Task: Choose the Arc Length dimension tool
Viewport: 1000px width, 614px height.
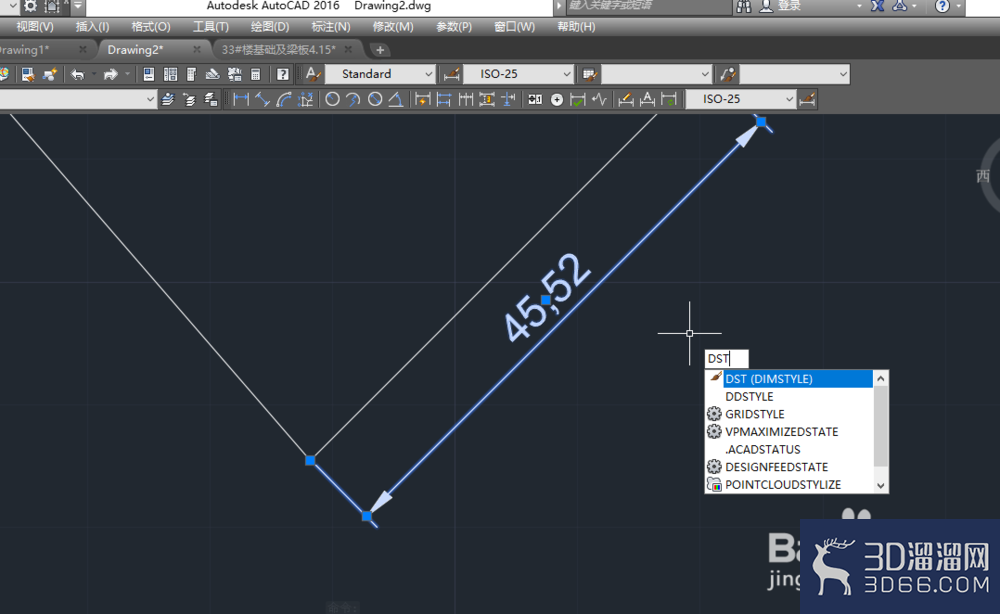Action: (x=284, y=99)
